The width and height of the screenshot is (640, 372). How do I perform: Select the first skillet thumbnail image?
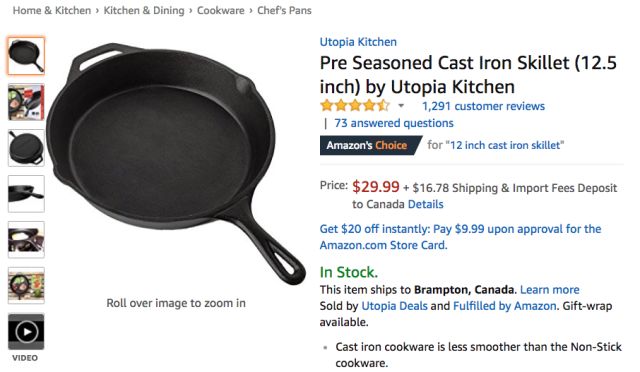click(26, 56)
